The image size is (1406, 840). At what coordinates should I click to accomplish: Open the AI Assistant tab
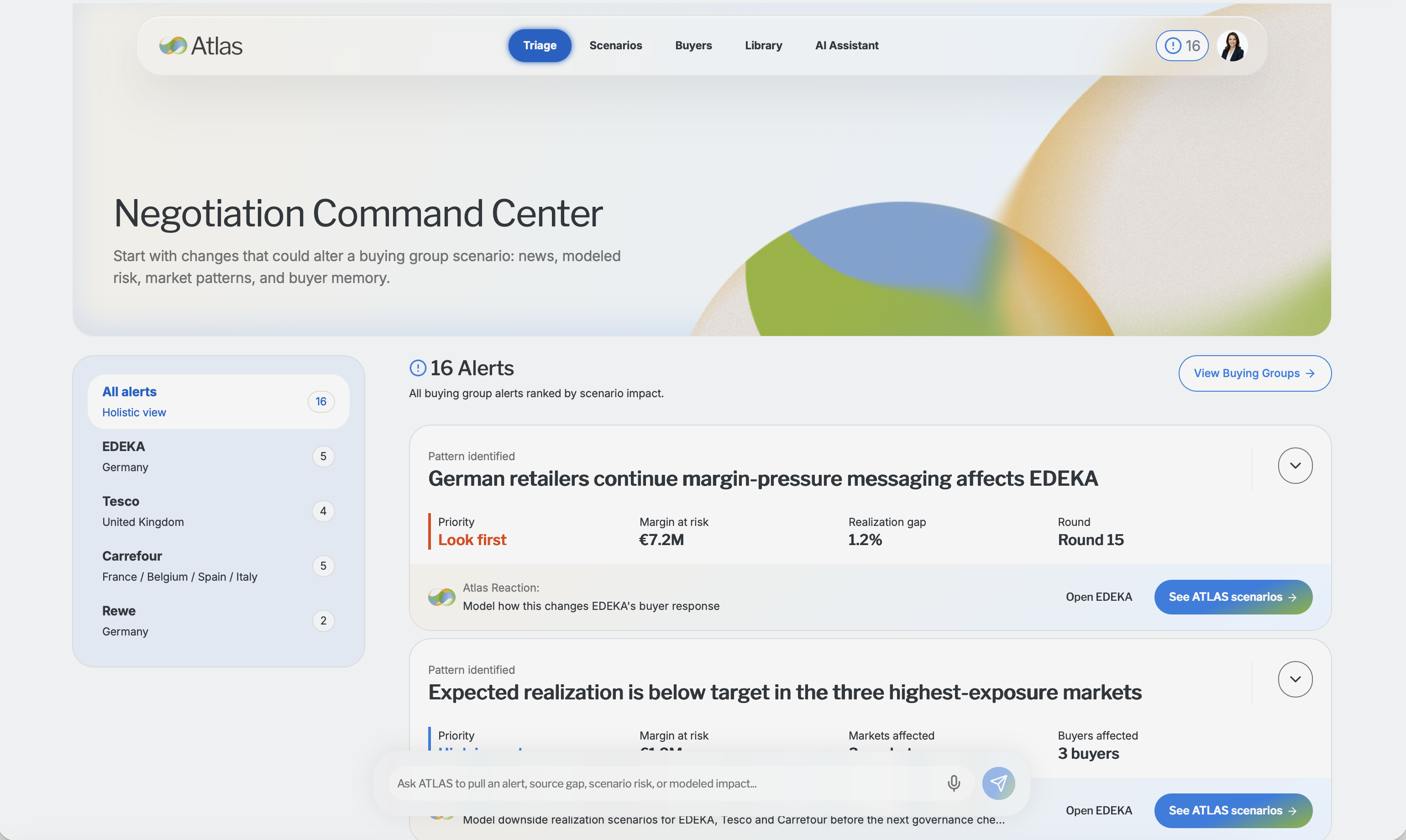[x=847, y=45]
